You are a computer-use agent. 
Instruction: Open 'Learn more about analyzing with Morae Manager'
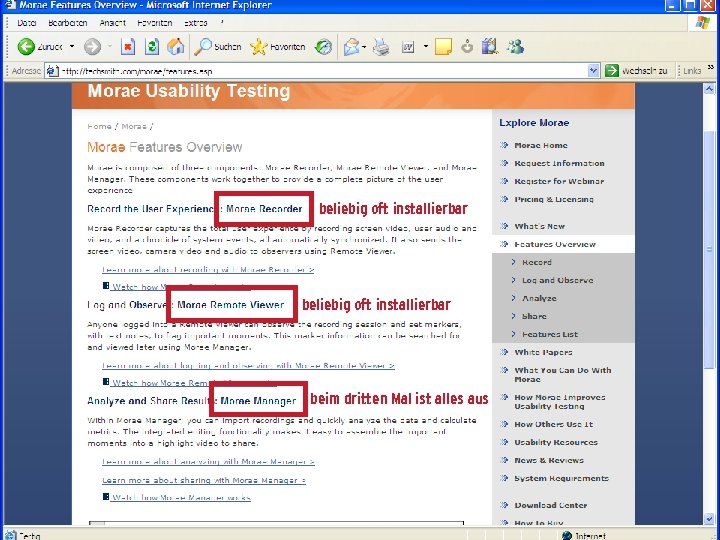click(208, 461)
